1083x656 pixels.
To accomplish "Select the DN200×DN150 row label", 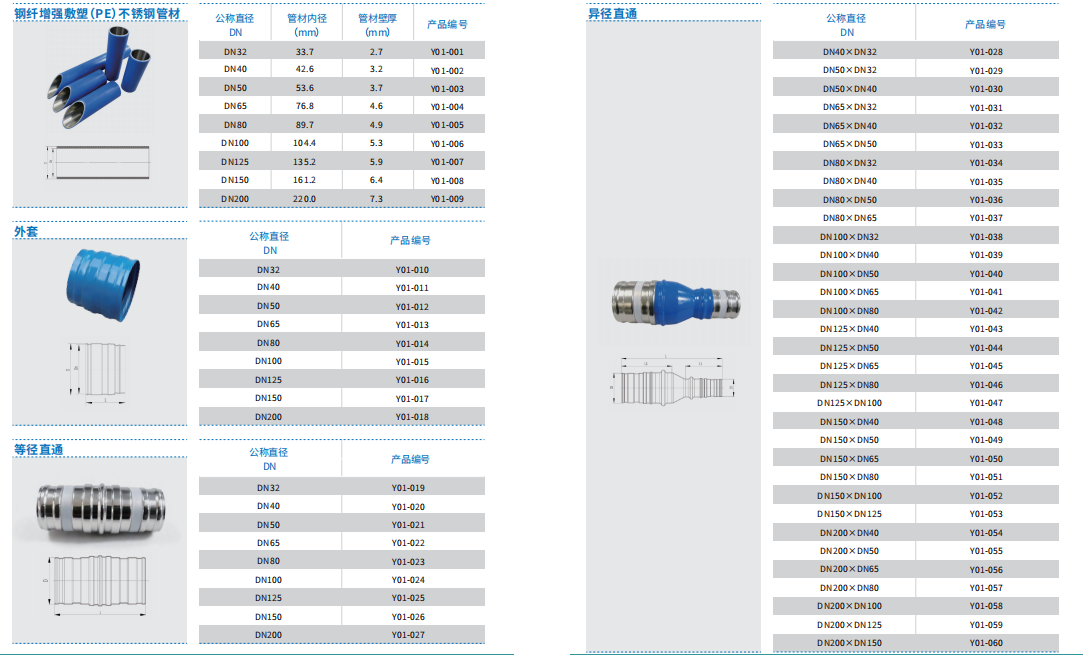I will click(x=850, y=643).
